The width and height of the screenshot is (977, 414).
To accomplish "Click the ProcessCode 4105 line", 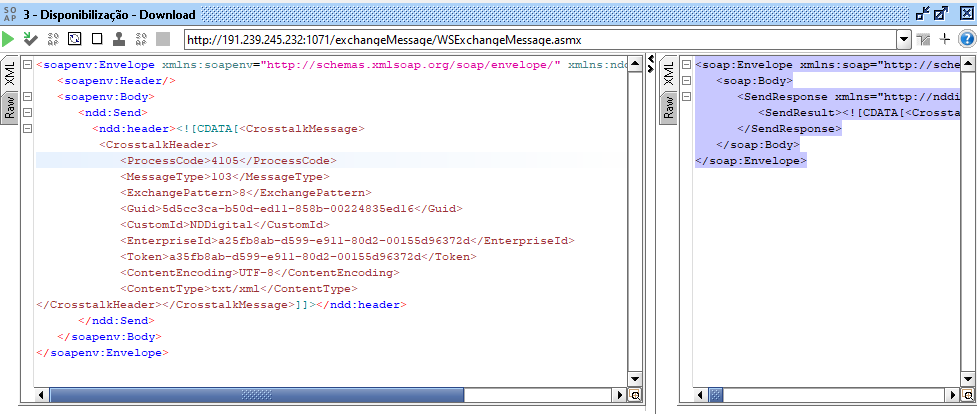I will 228,161.
